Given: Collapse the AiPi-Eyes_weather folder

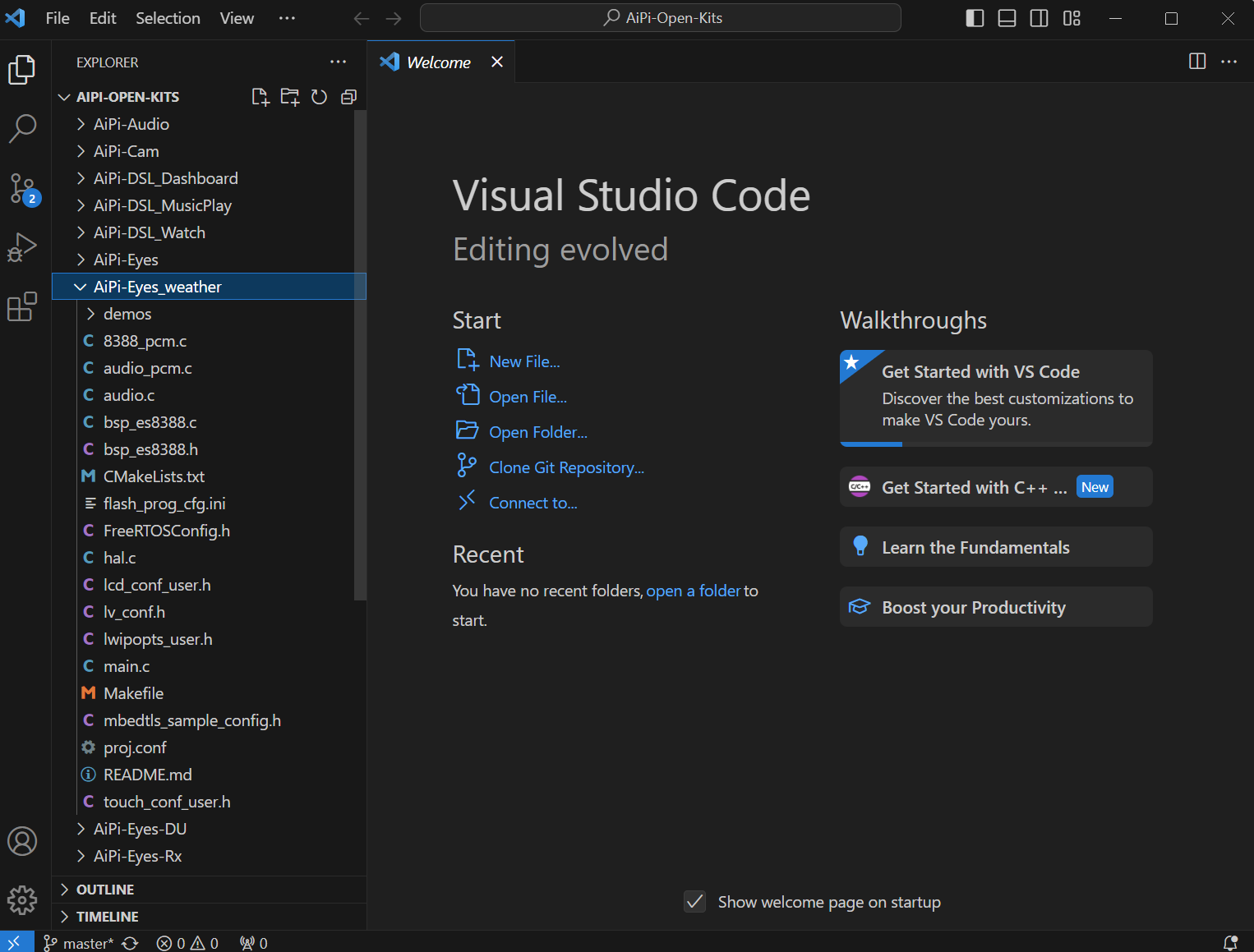Looking at the screenshot, I should pyautogui.click(x=209, y=287).
